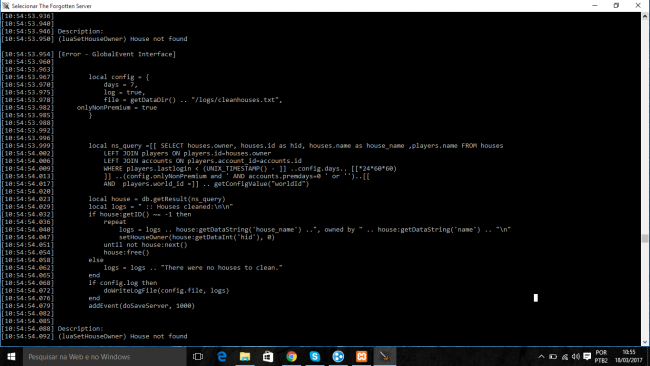The image size is (650, 366).
Task: Close The Forgotten Server console window
Action: 638,6
